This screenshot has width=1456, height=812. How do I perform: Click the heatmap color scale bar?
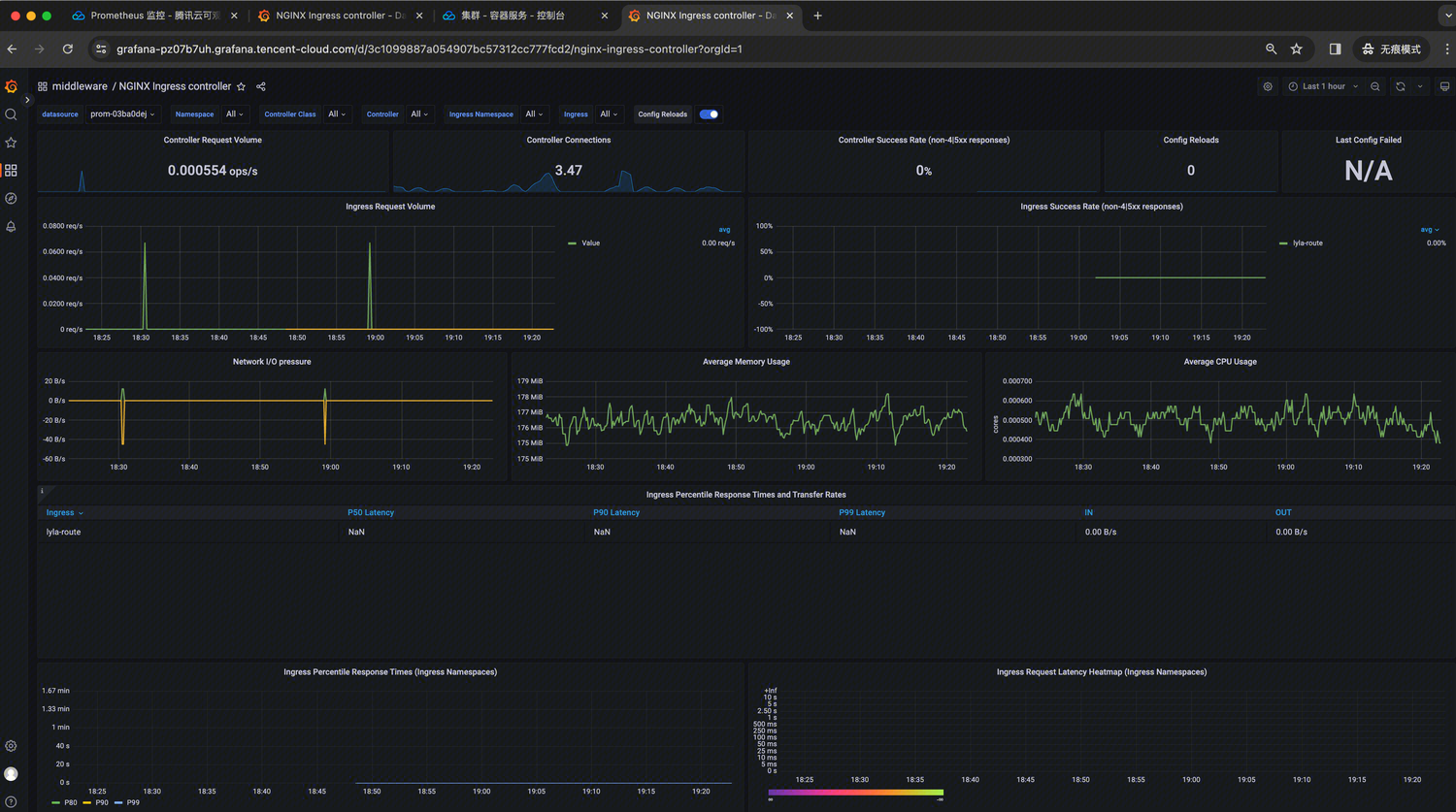pos(855,793)
